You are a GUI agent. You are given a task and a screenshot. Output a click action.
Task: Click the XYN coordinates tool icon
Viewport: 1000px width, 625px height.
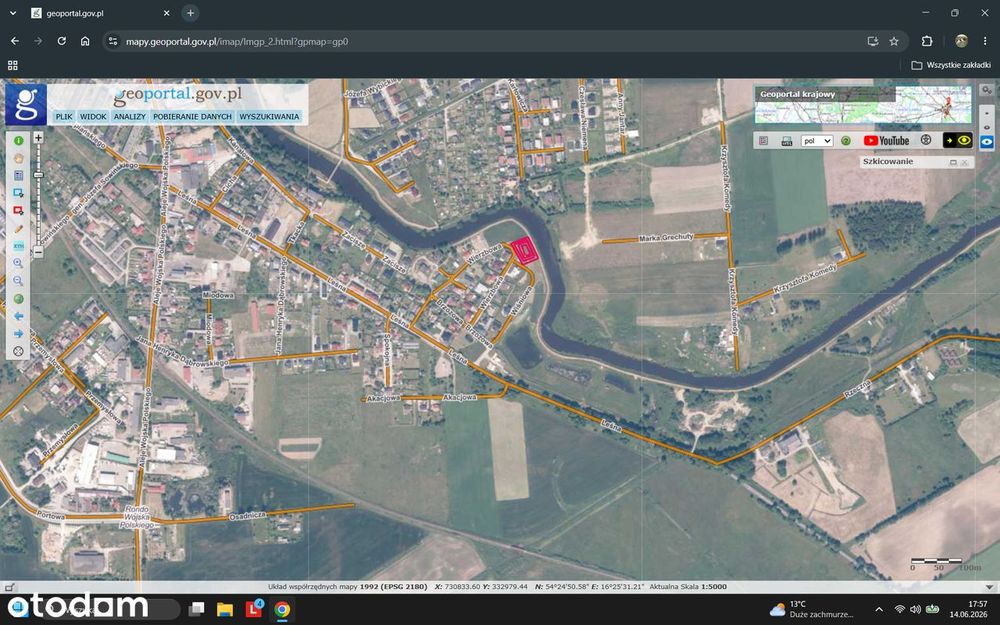pyautogui.click(x=18, y=246)
